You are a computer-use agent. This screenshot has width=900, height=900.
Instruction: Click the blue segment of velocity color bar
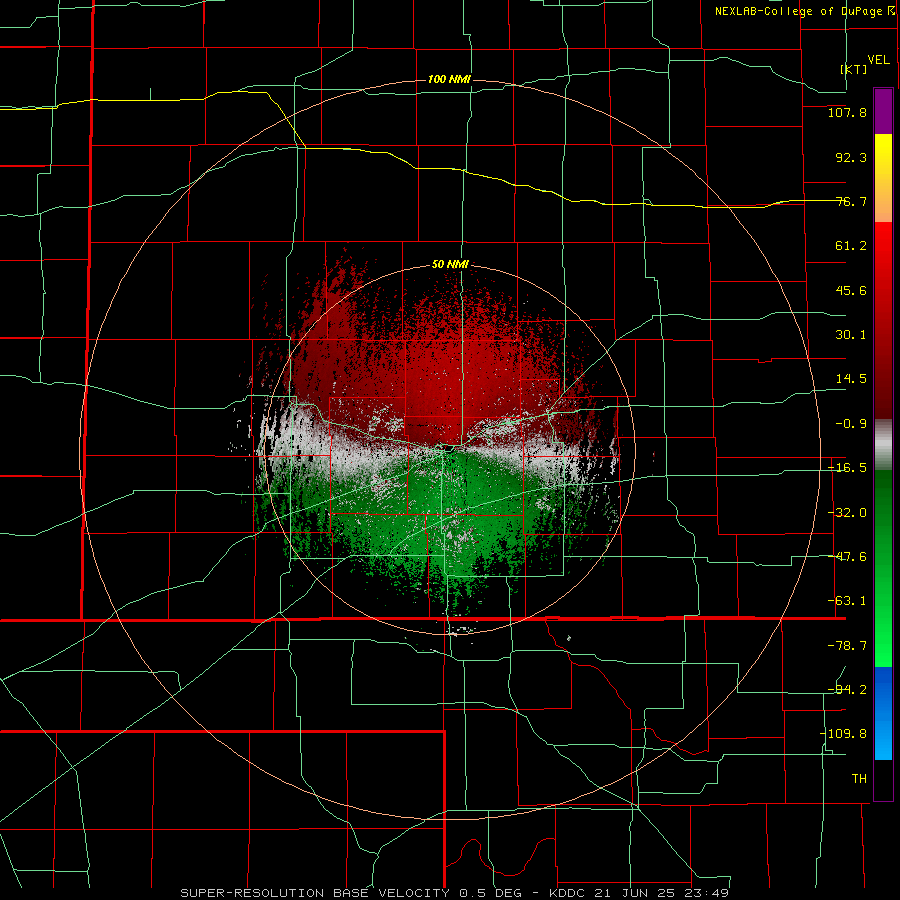click(883, 713)
